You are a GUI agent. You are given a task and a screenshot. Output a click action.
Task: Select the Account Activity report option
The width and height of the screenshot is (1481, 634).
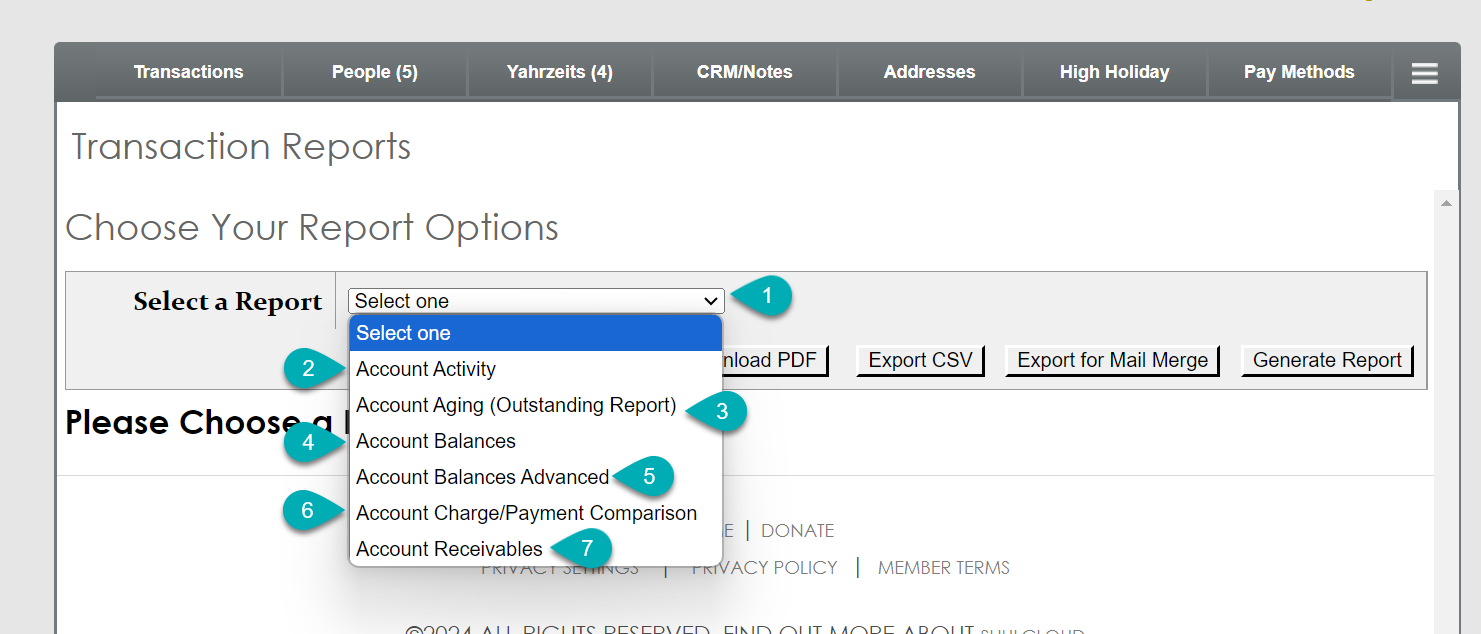tap(426, 368)
